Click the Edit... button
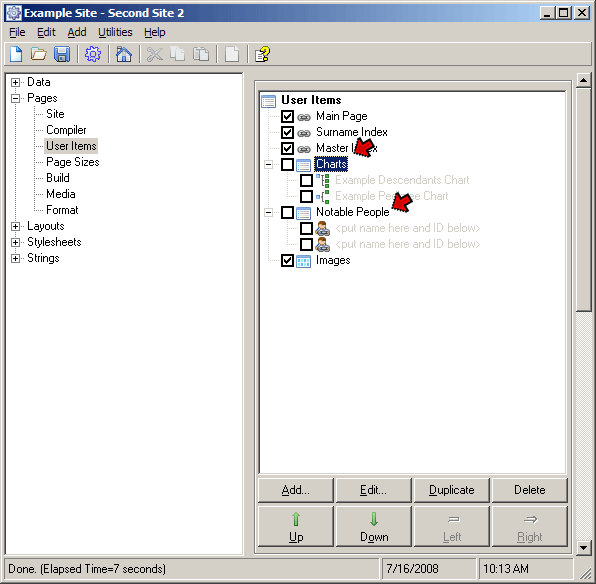Screen dimensions: 596x584 pos(374,490)
